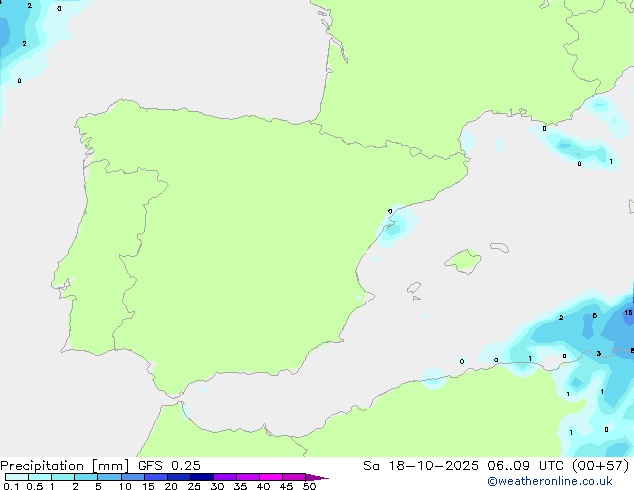This screenshot has width=634, height=490.
Task: Click the above-50 mm legend arrow tip
Action: tap(317, 477)
